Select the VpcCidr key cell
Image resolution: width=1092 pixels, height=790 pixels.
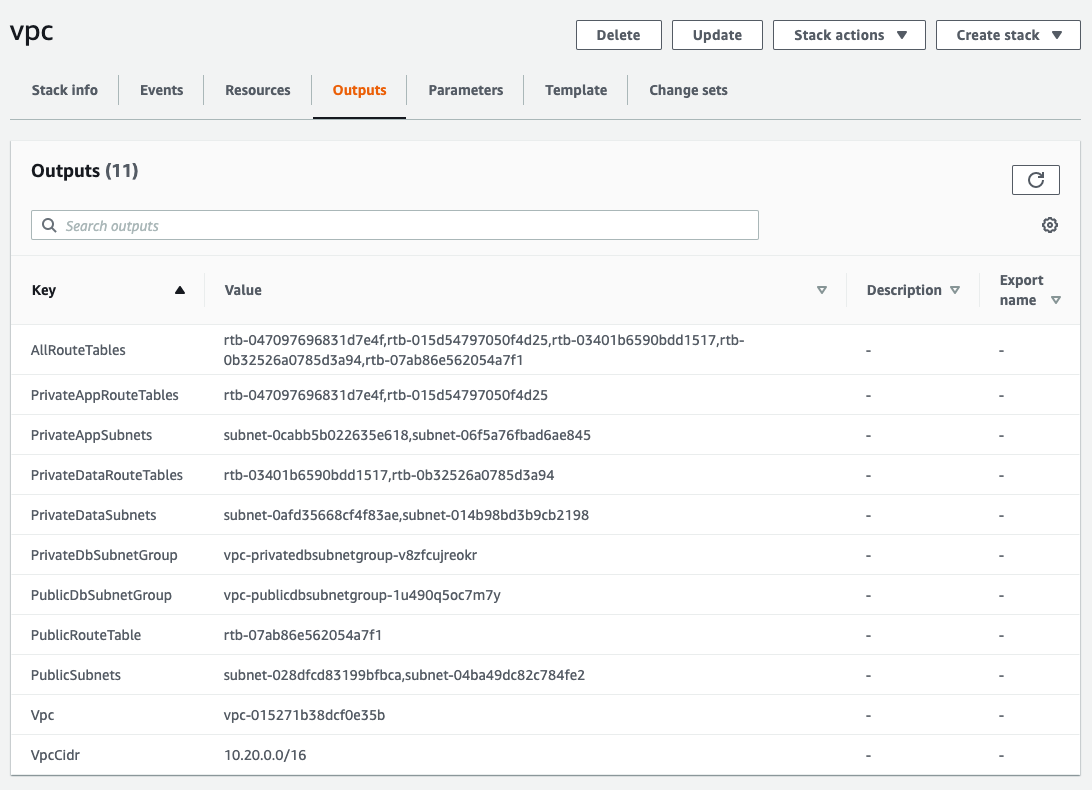tap(55, 755)
